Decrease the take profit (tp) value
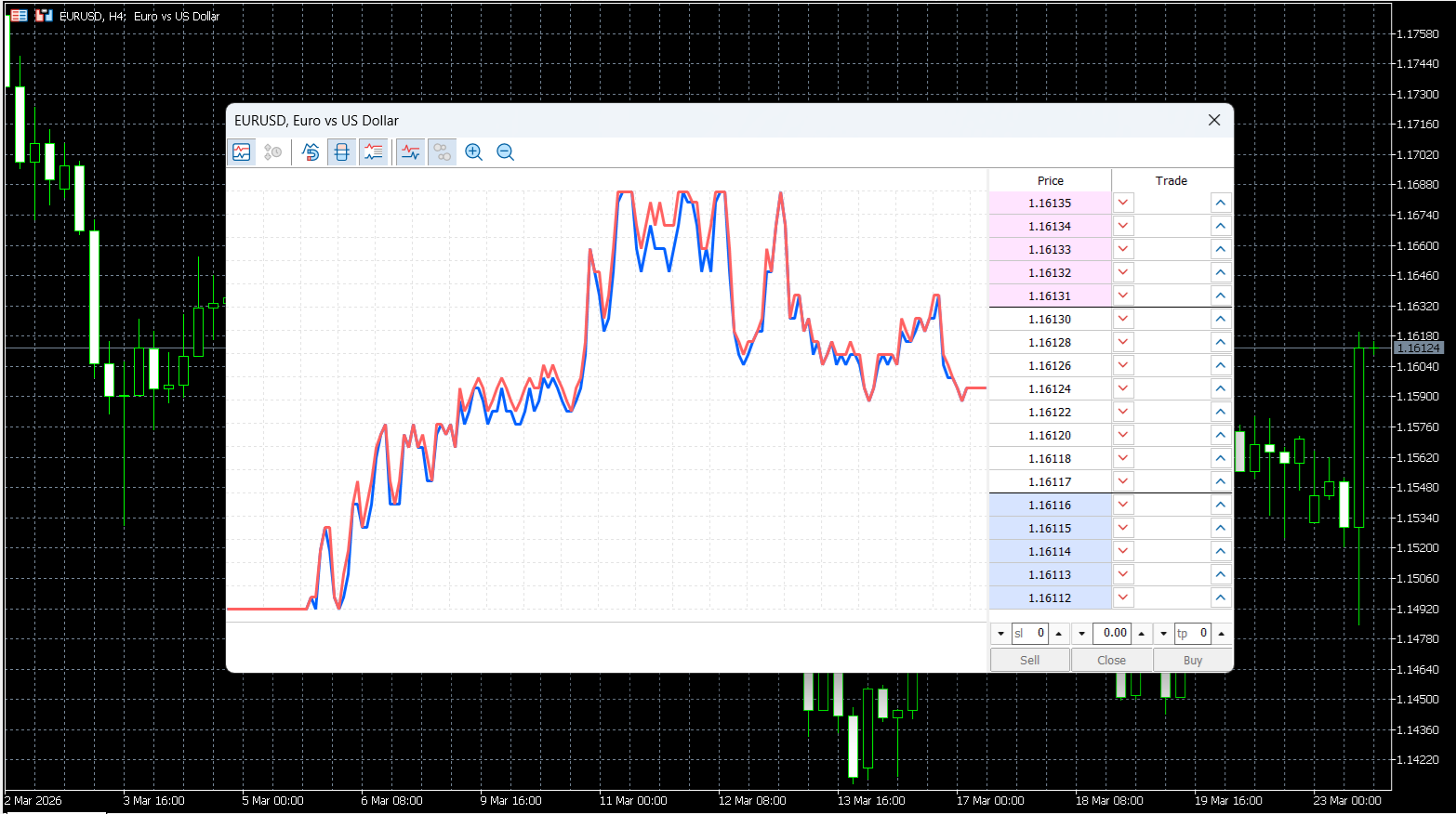Image resolution: width=1456 pixels, height=814 pixels. pos(1163,634)
